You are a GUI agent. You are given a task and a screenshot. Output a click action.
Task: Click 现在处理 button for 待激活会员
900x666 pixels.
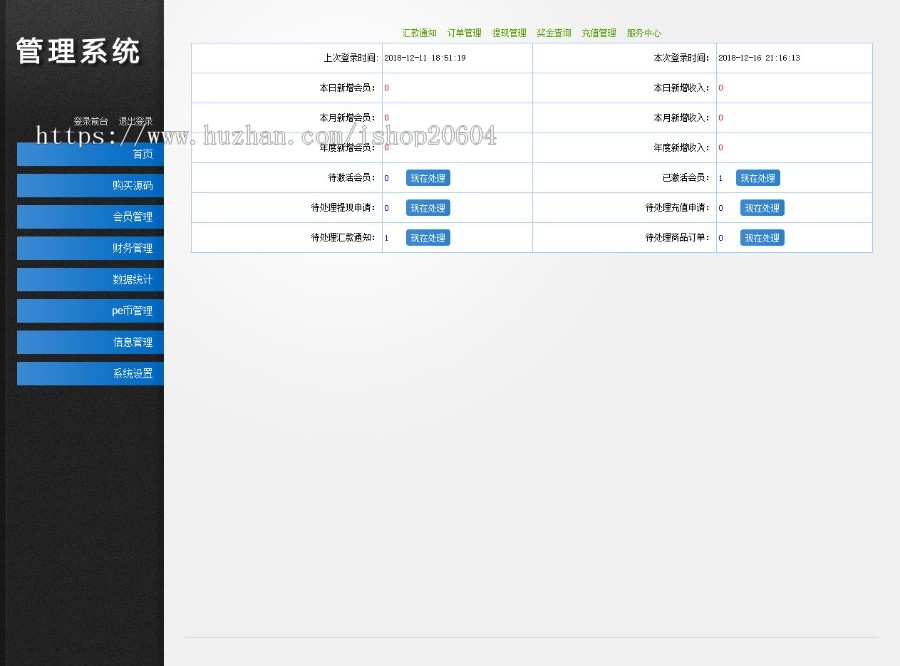(x=428, y=178)
